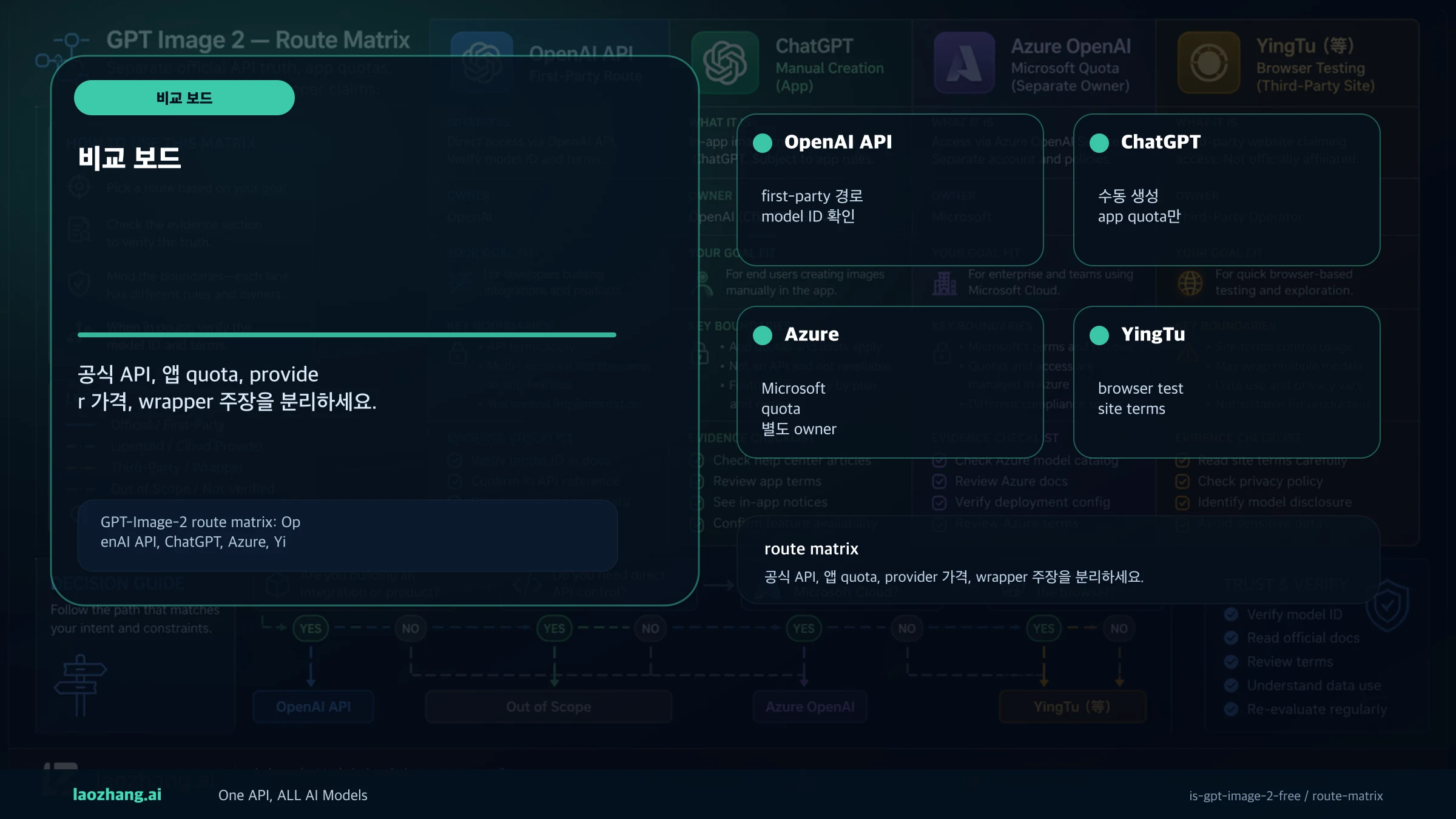This screenshot has height=819, width=1456.
Task: Click 'first-party 경로' text in OpenAI card
Action: [x=812, y=196]
